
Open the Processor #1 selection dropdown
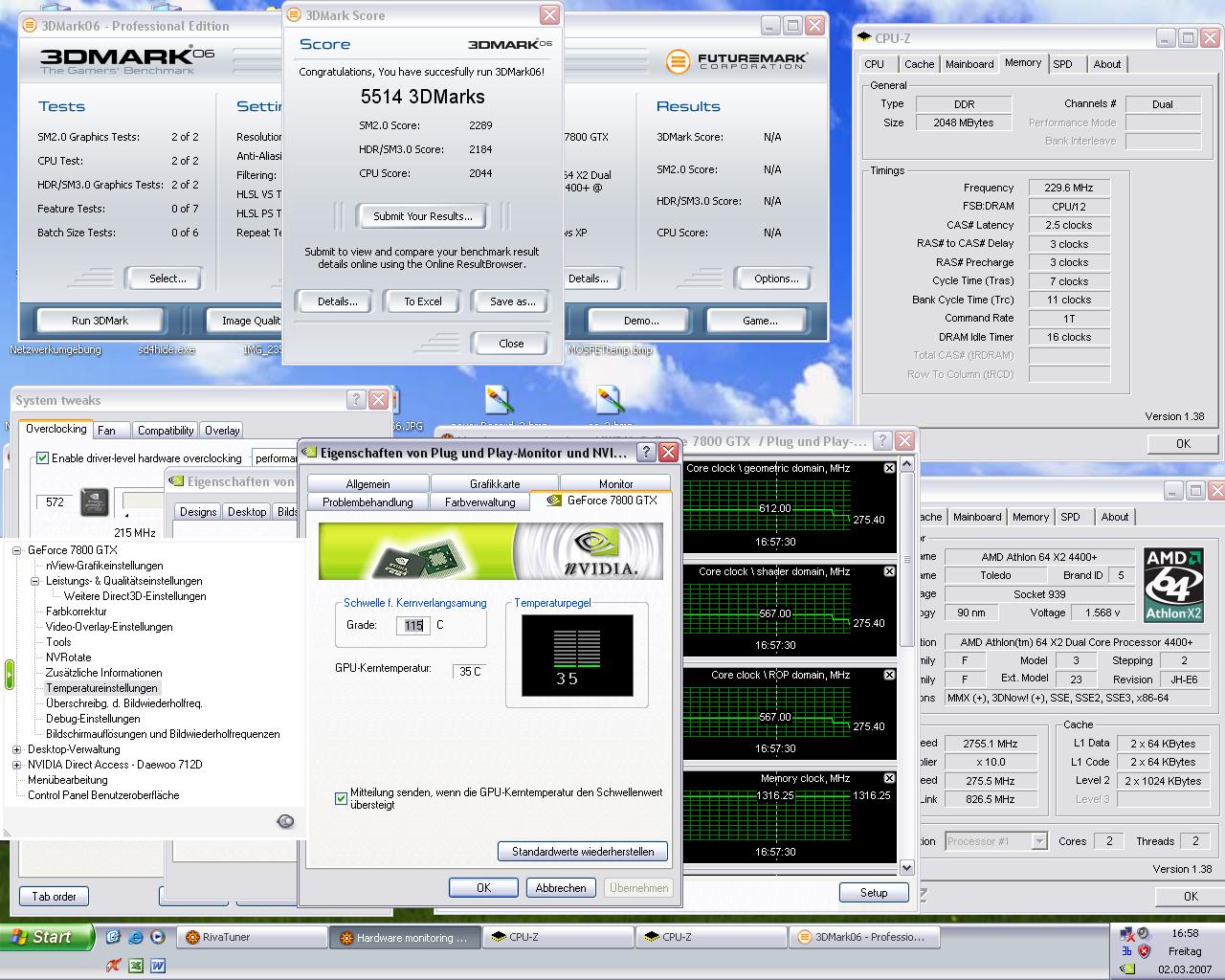coord(1038,841)
